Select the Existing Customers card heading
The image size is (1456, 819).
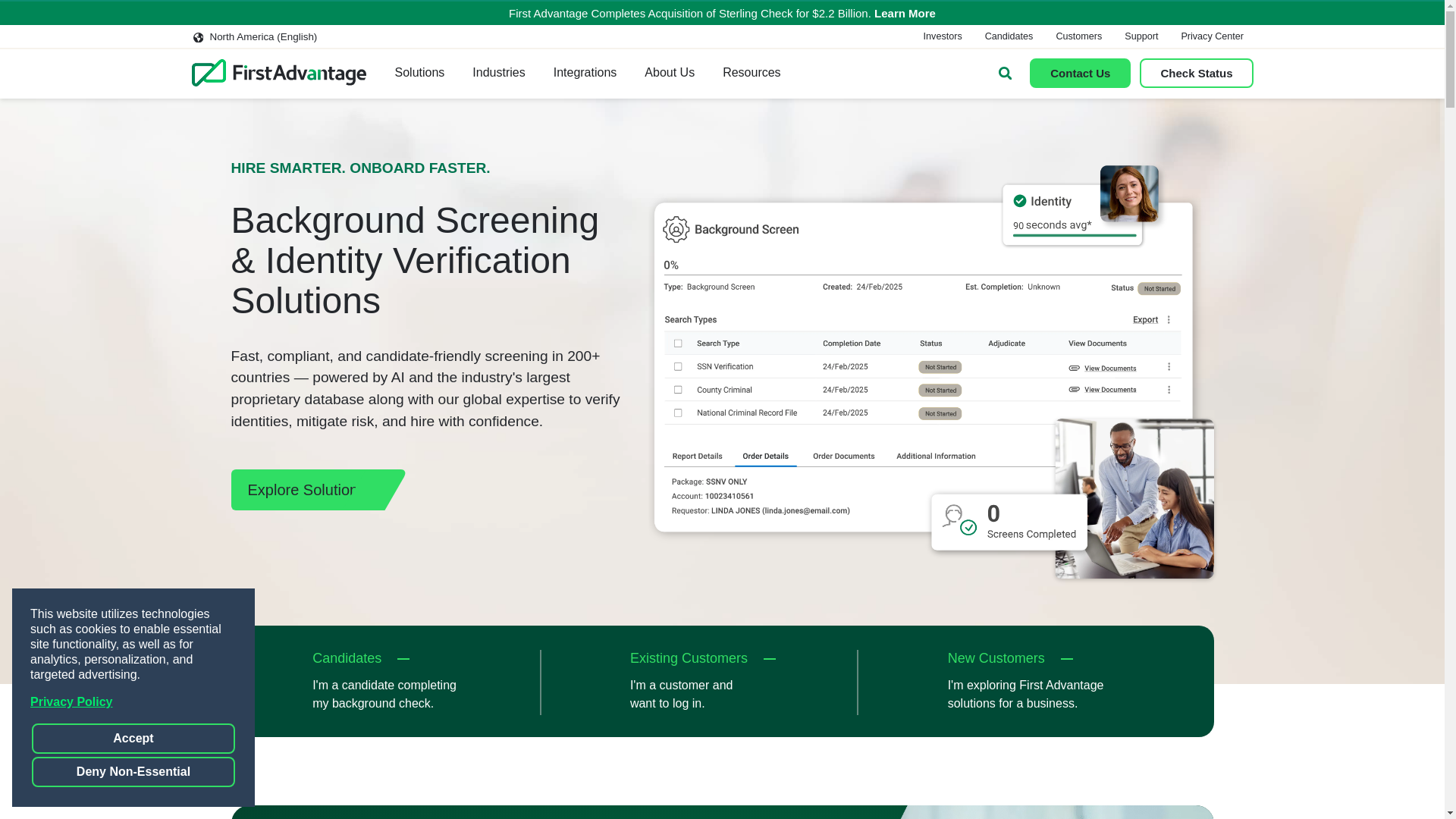click(689, 658)
